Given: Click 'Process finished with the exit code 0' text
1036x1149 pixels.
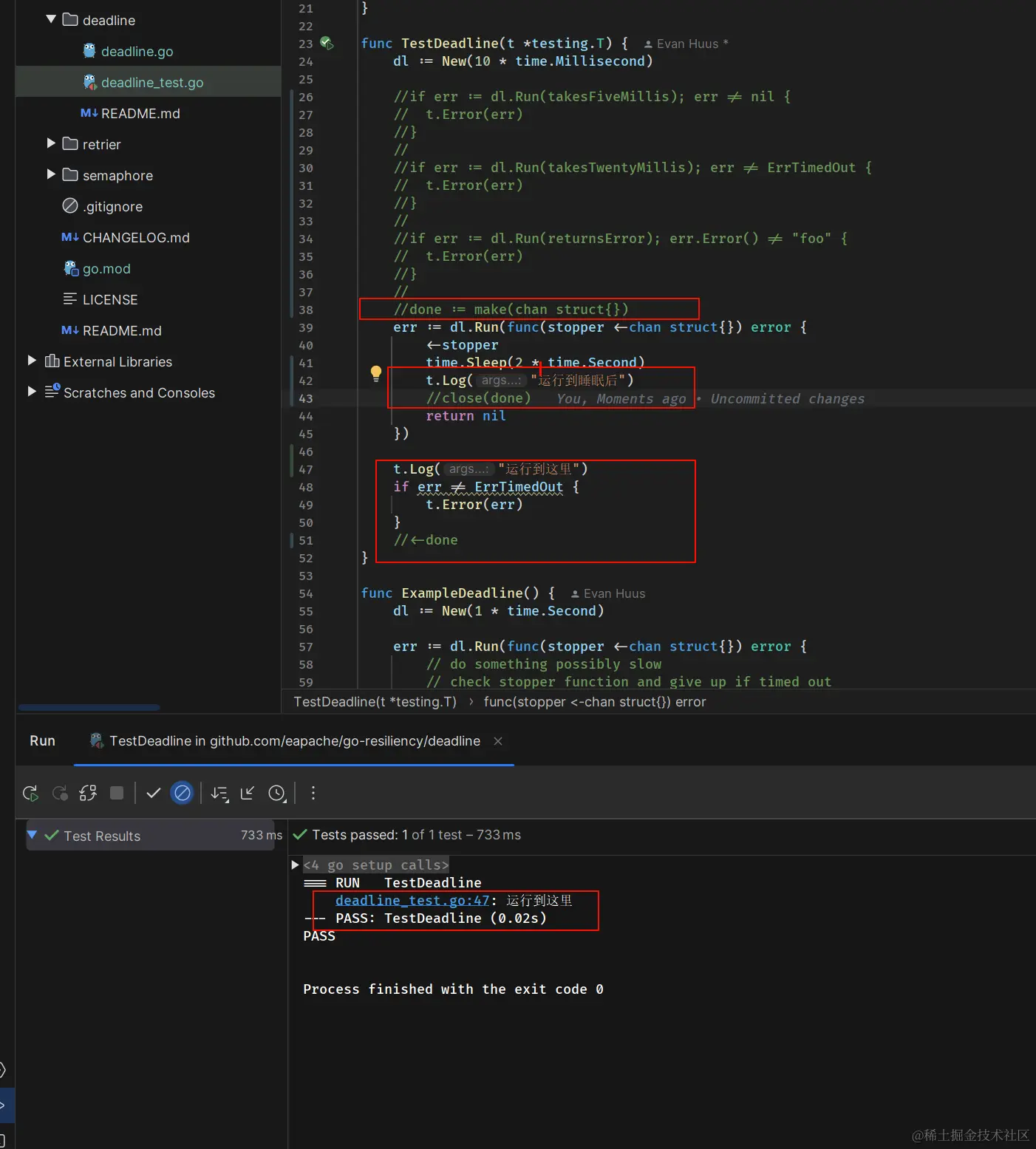Looking at the screenshot, I should [x=453, y=989].
